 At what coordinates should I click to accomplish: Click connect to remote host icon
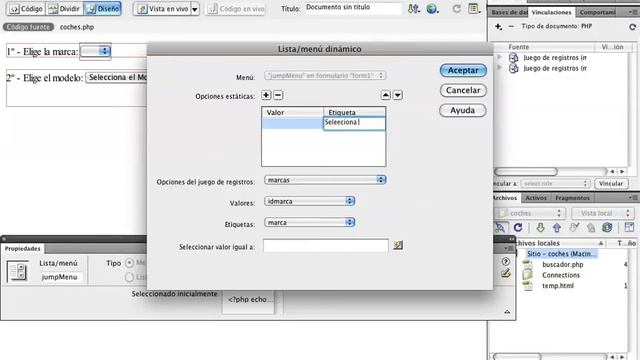500,227
